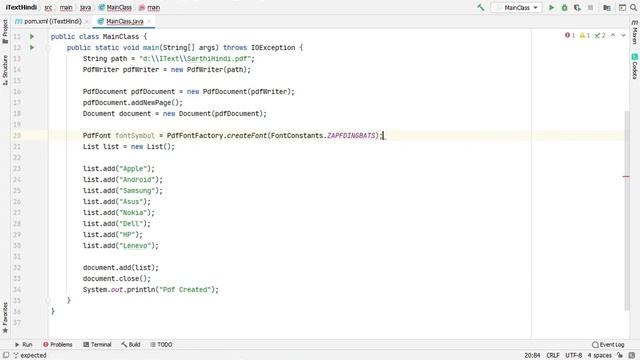The image size is (640, 360).
Task: Toggle tool window quick access icon in status bar
Action: pyautogui.click(x=6, y=355)
